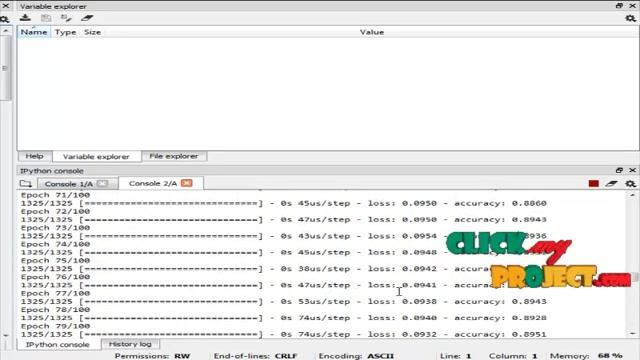The height and width of the screenshot is (360, 640).
Task: Sort by Name column header
Action: pos(34,32)
